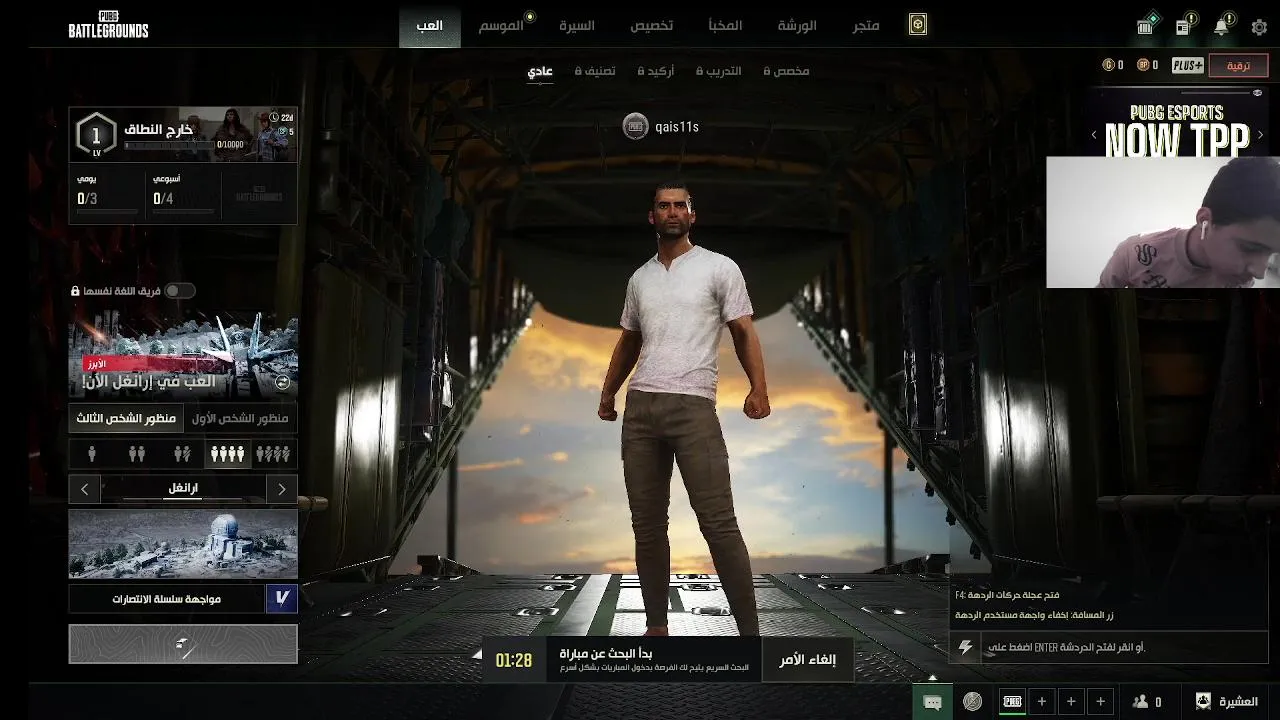The width and height of the screenshot is (1280, 720).
Task: Click the qais11s player avatar icon
Action: coord(635,126)
